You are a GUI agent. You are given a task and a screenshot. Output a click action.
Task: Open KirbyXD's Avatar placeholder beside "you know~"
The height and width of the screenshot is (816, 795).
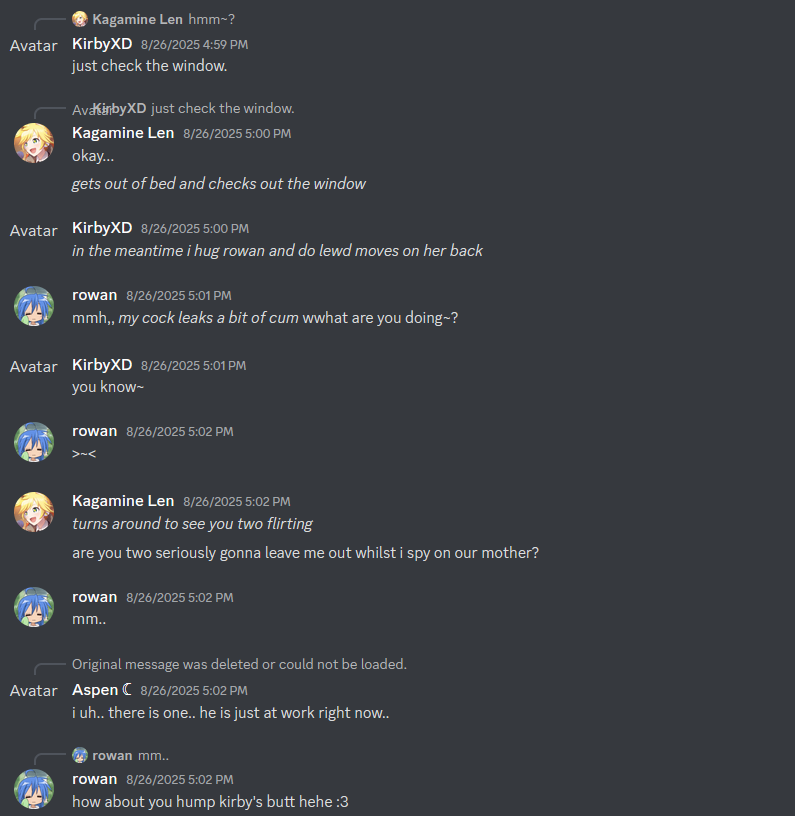point(33,366)
